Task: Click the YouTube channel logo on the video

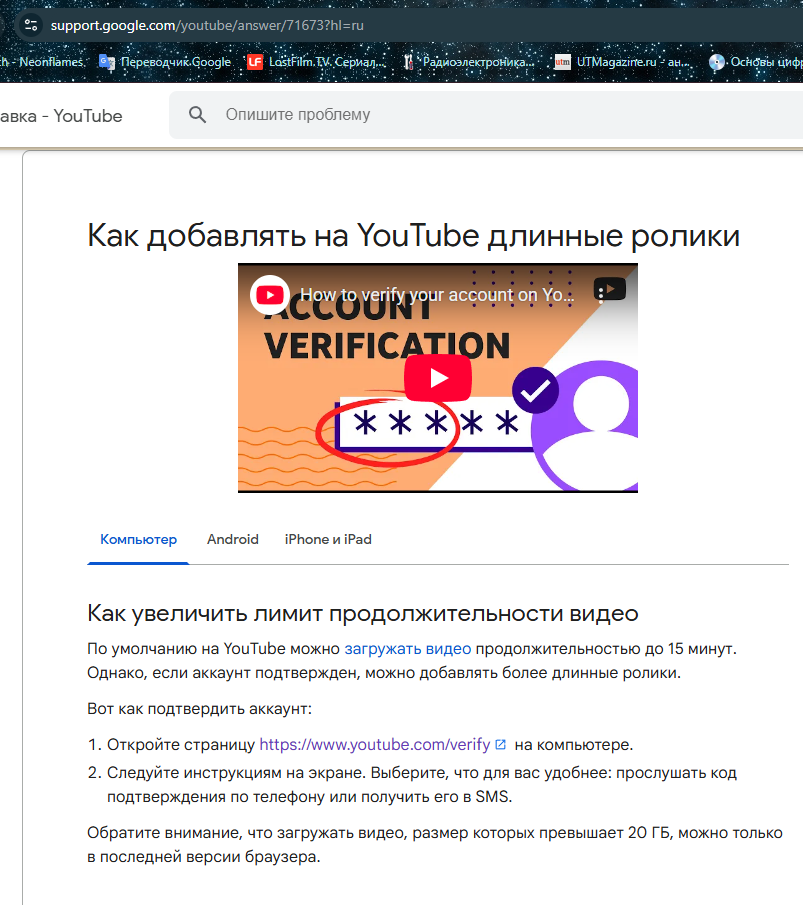Action: (270, 295)
